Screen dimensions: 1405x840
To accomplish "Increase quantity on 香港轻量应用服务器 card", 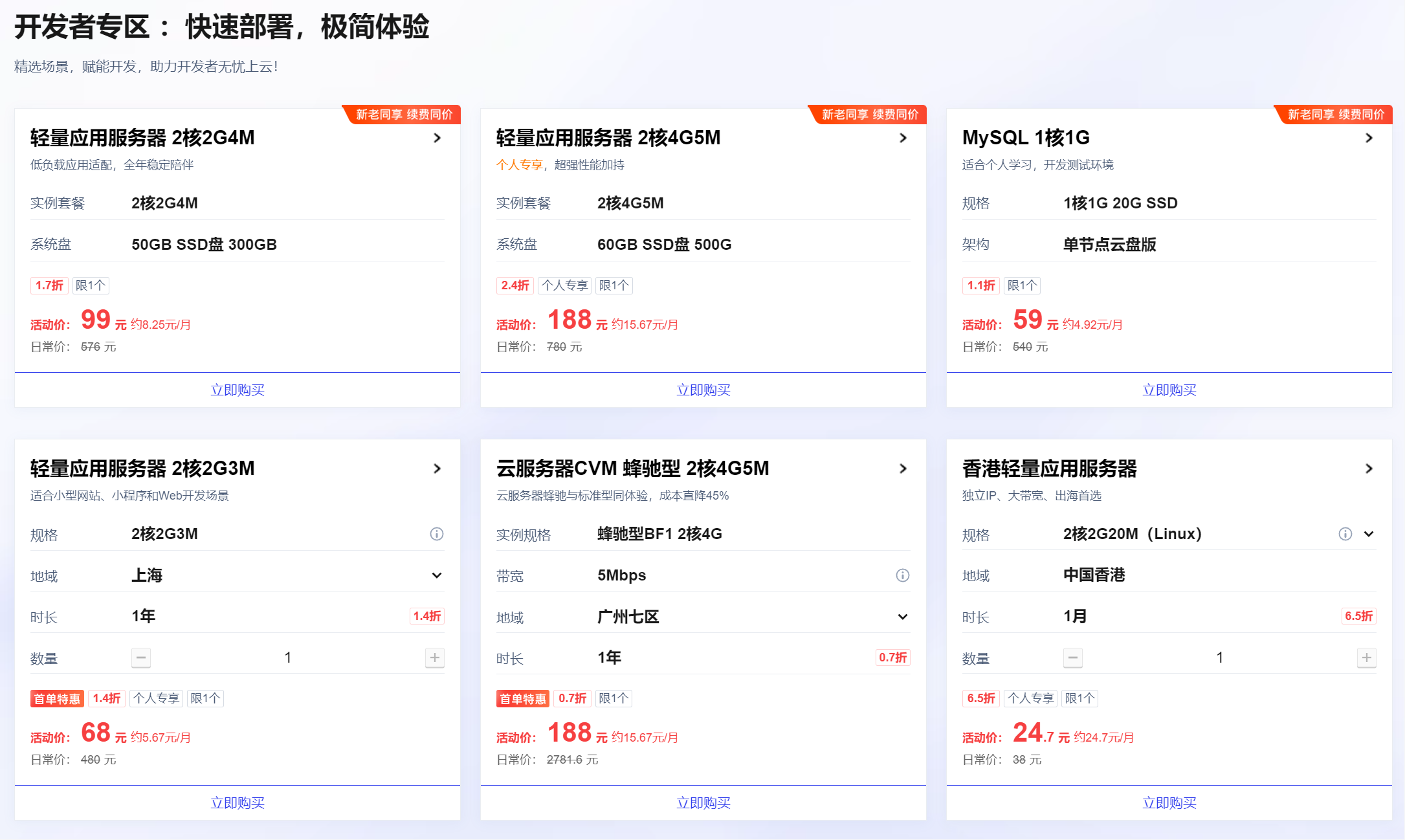I will 1367,658.
